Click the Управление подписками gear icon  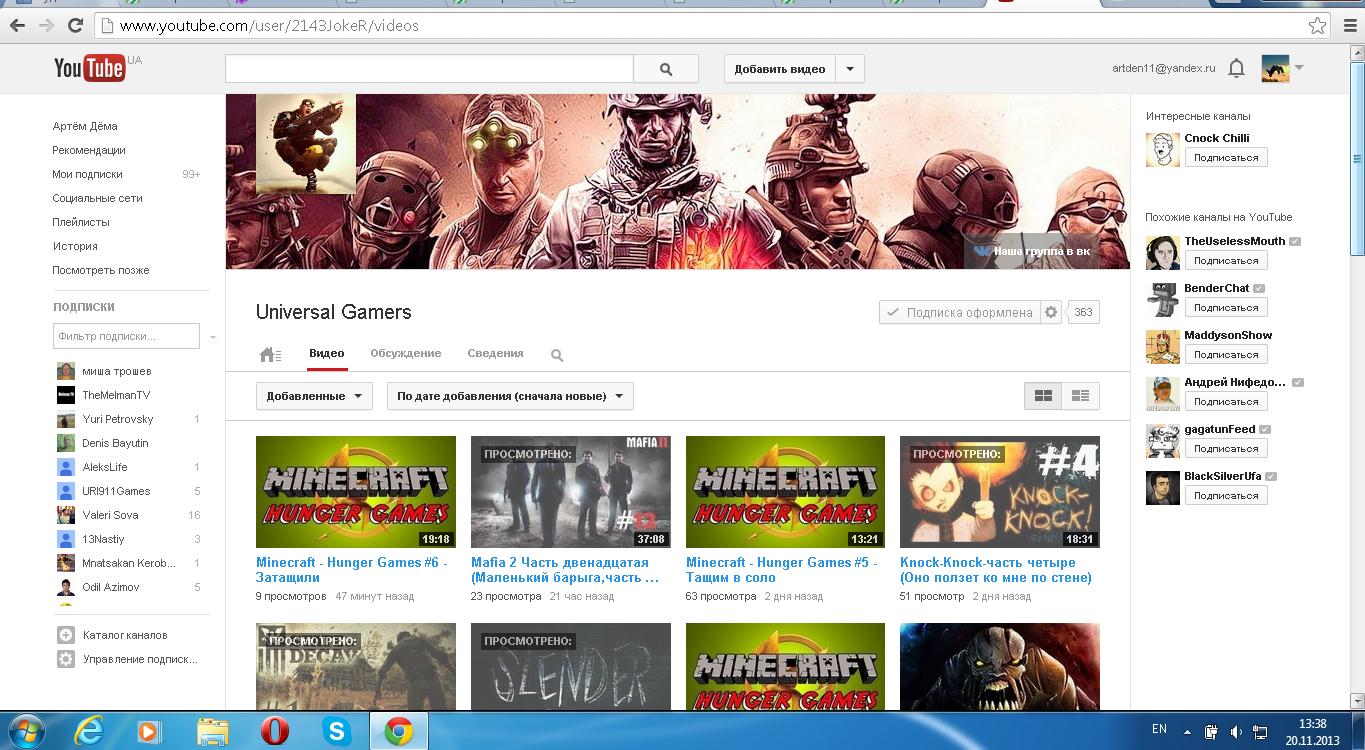(x=66, y=659)
